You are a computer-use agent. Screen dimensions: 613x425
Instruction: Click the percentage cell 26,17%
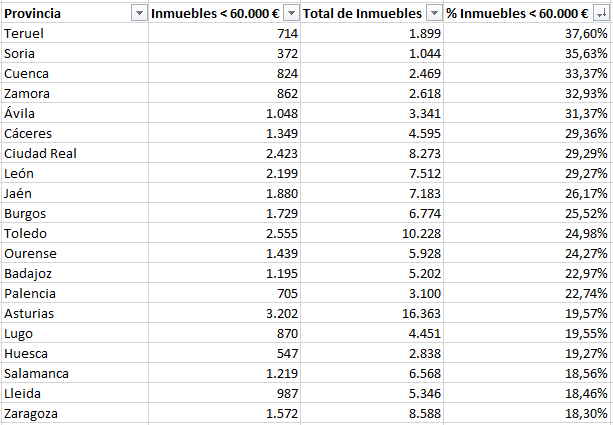point(527,193)
